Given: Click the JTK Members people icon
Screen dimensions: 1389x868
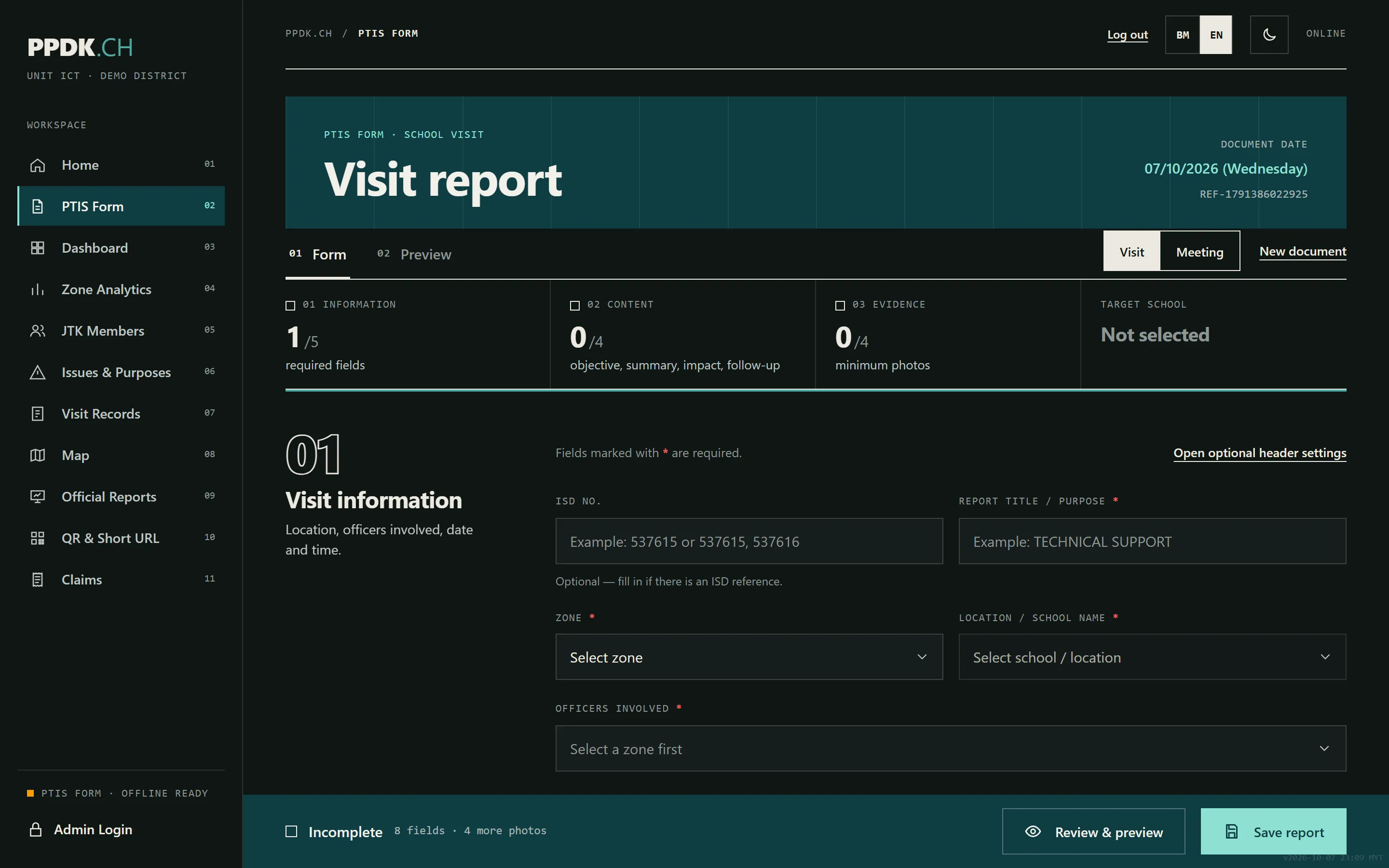Looking at the screenshot, I should tap(37, 331).
